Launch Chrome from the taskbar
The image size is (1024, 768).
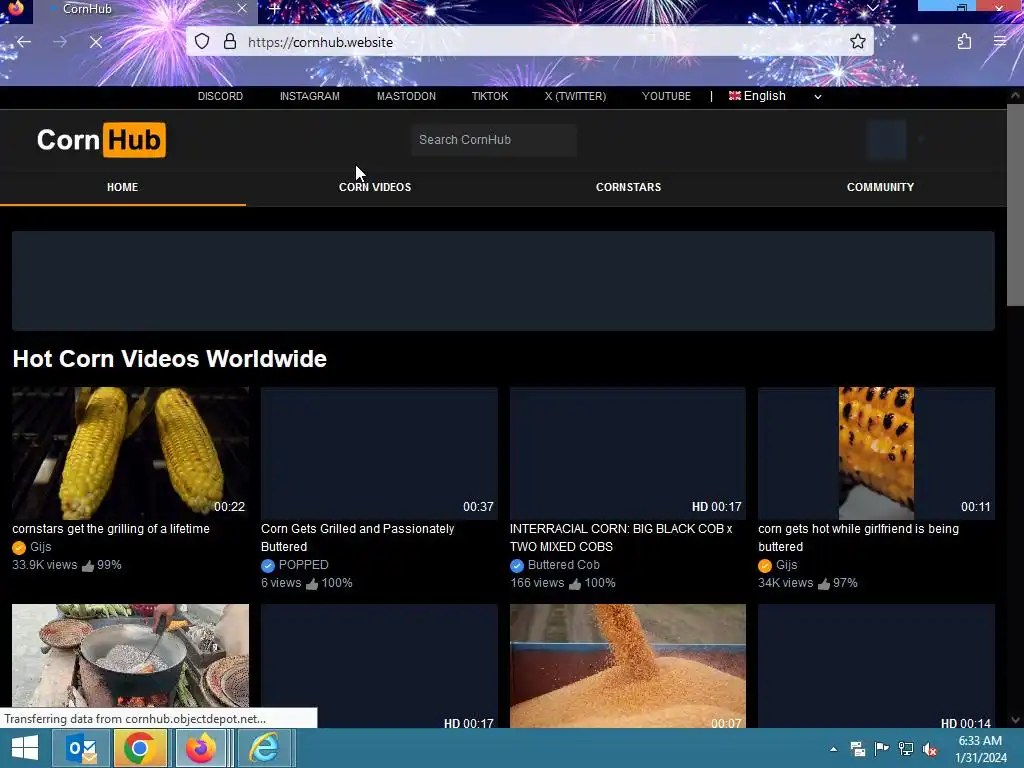[x=140, y=748]
